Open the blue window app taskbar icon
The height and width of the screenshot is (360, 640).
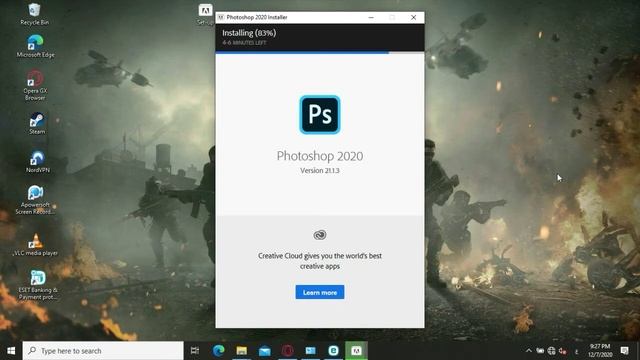click(311, 351)
